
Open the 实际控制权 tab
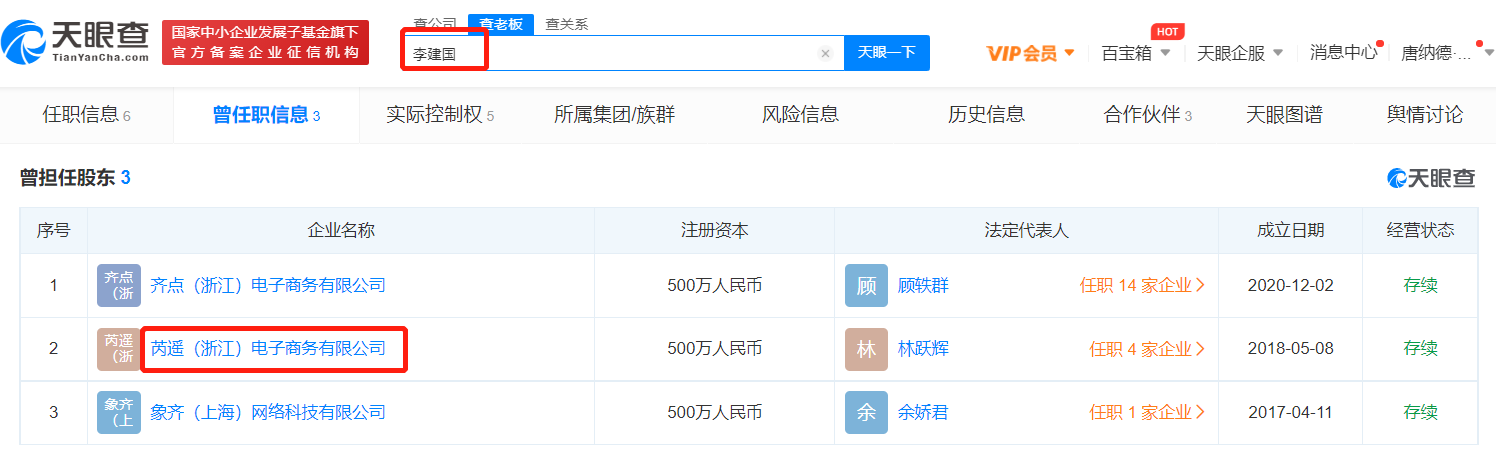point(440,115)
